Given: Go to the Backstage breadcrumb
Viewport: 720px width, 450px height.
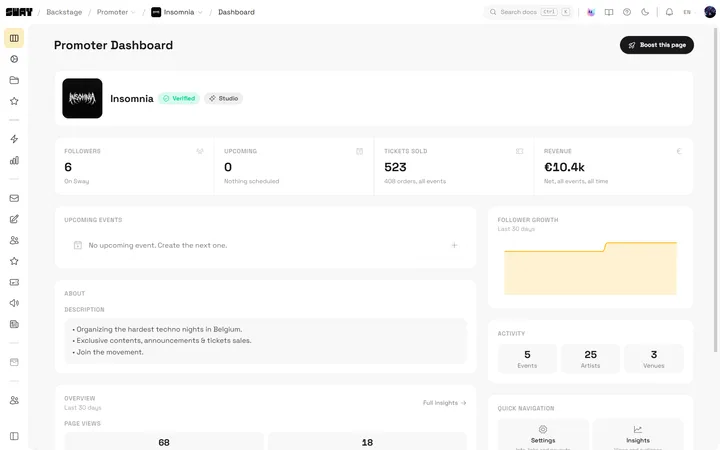Looking at the screenshot, I should pyautogui.click(x=64, y=12).
